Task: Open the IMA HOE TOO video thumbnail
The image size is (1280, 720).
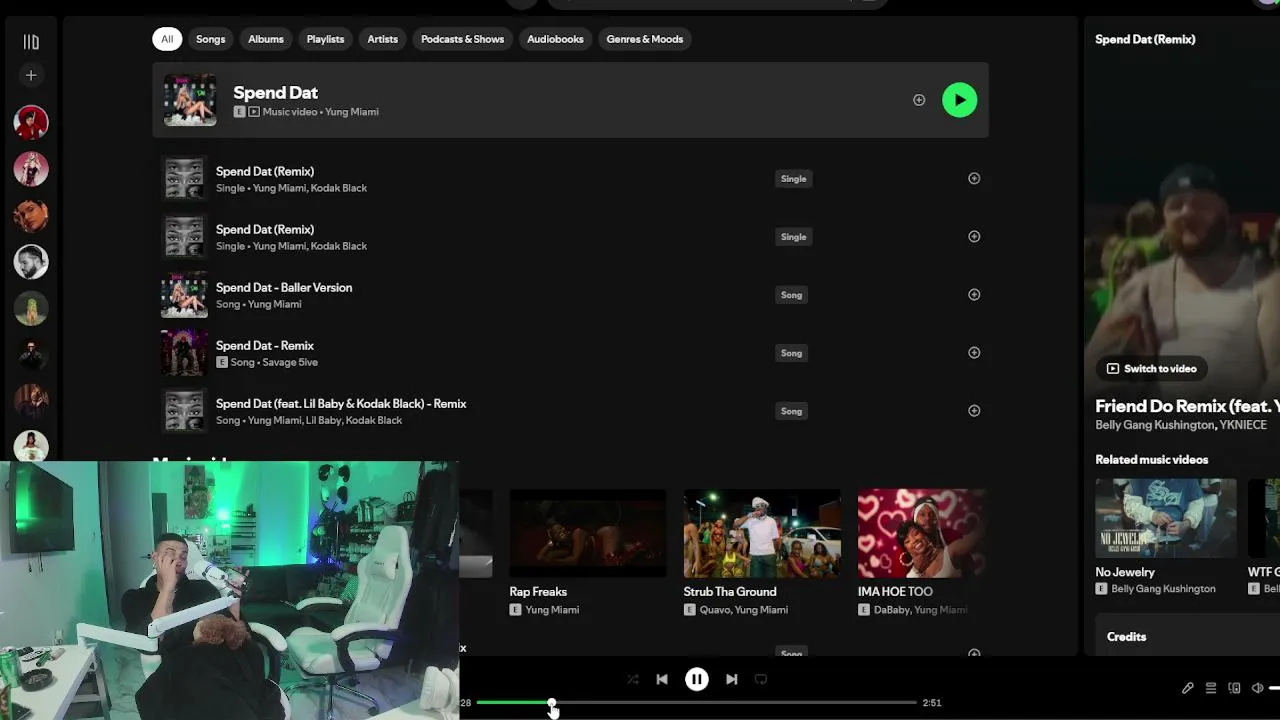Action: click(922, 533)
